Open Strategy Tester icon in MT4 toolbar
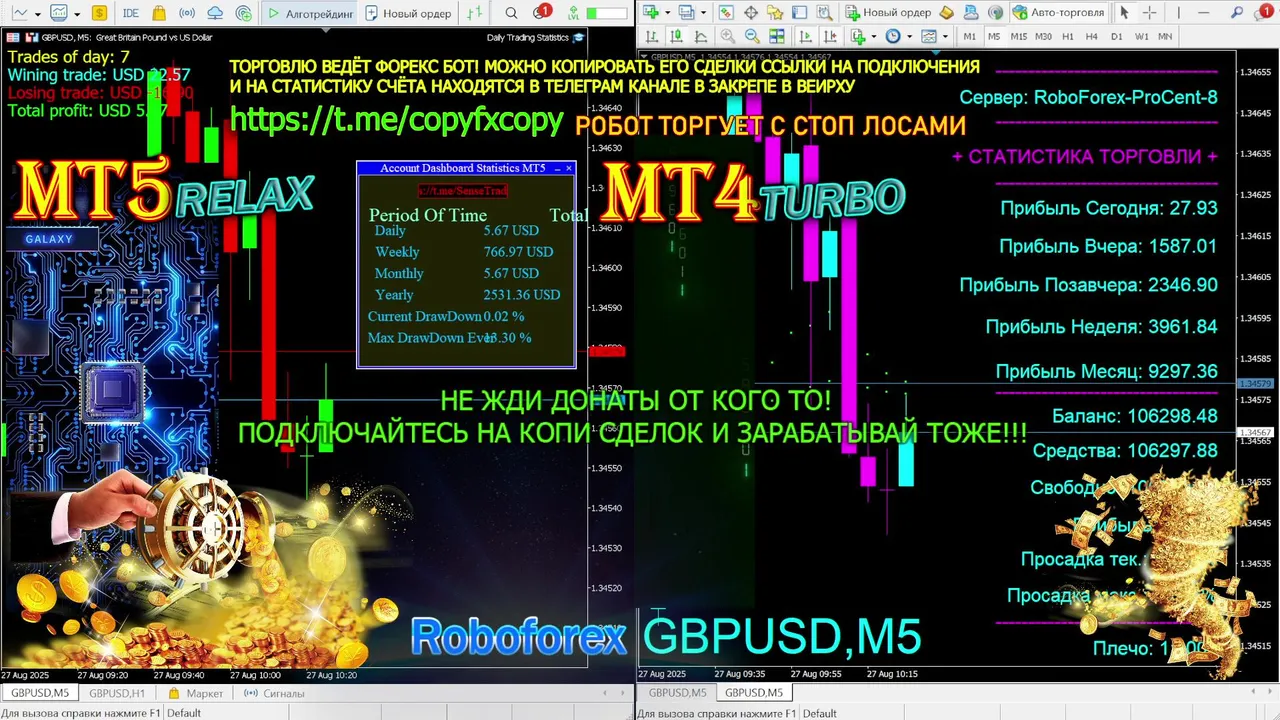 click(x=825, y=13)
